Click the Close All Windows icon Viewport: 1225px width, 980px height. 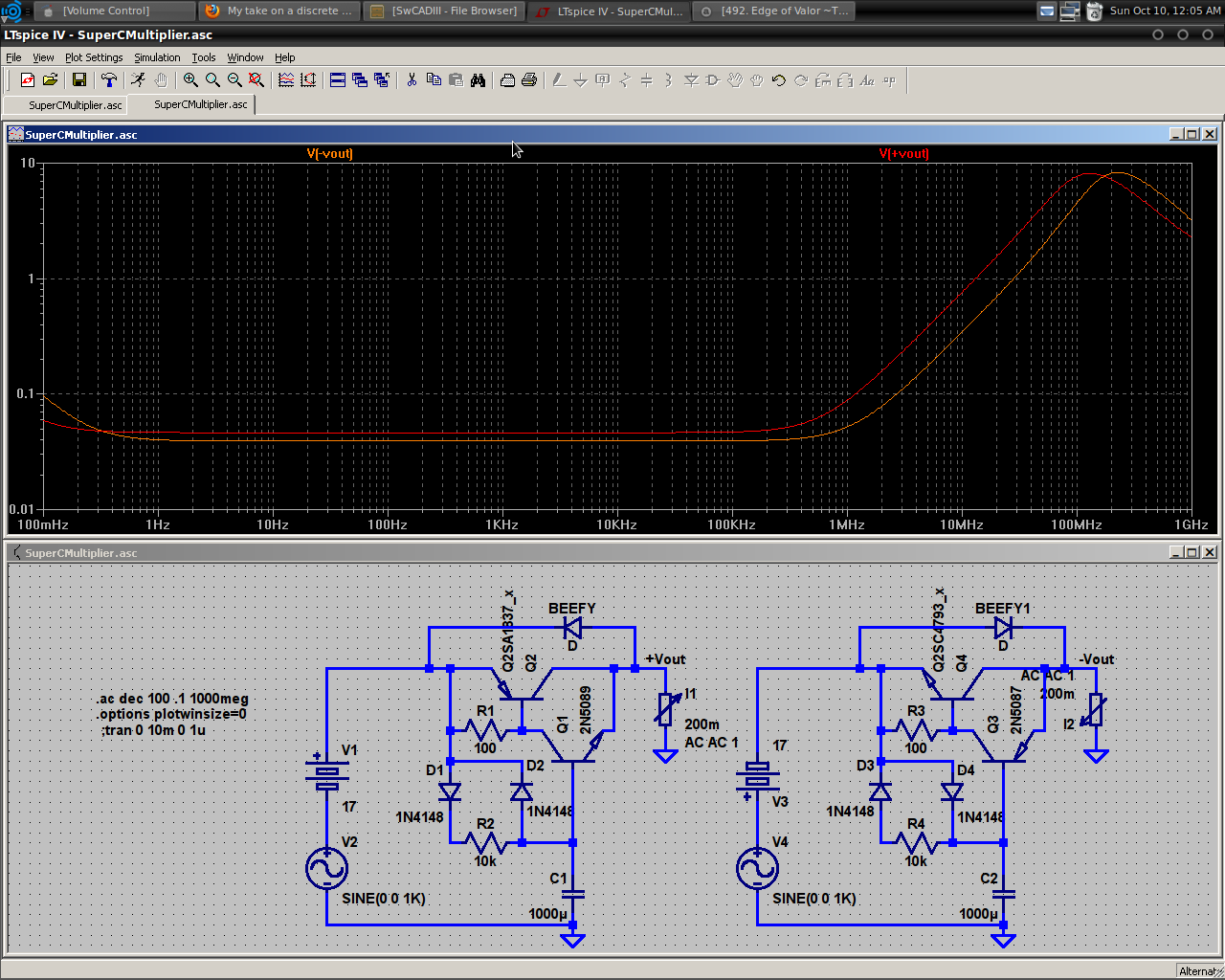[382, 80]
